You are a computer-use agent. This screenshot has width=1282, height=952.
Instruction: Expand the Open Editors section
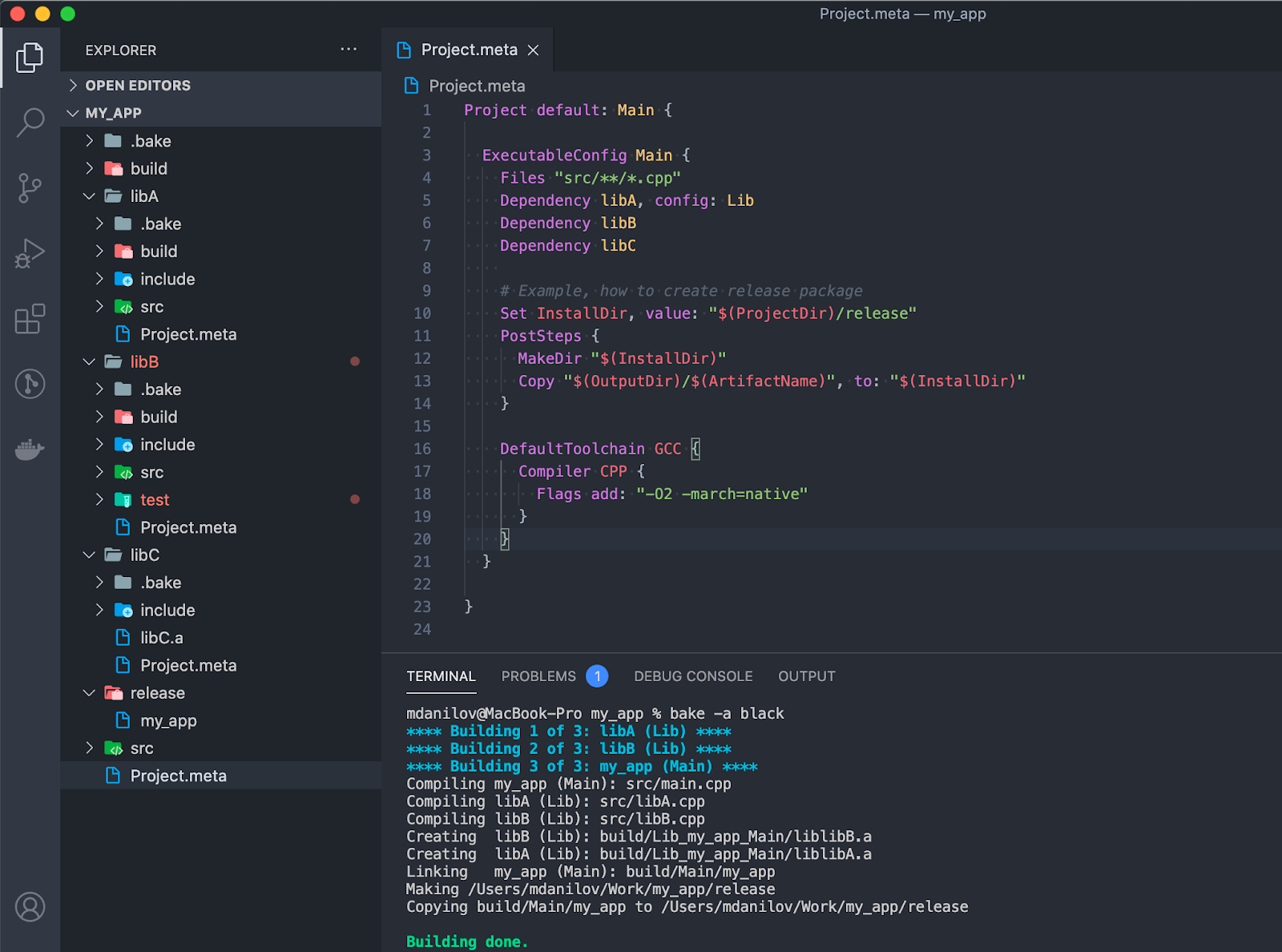click(x=73, y=86)
